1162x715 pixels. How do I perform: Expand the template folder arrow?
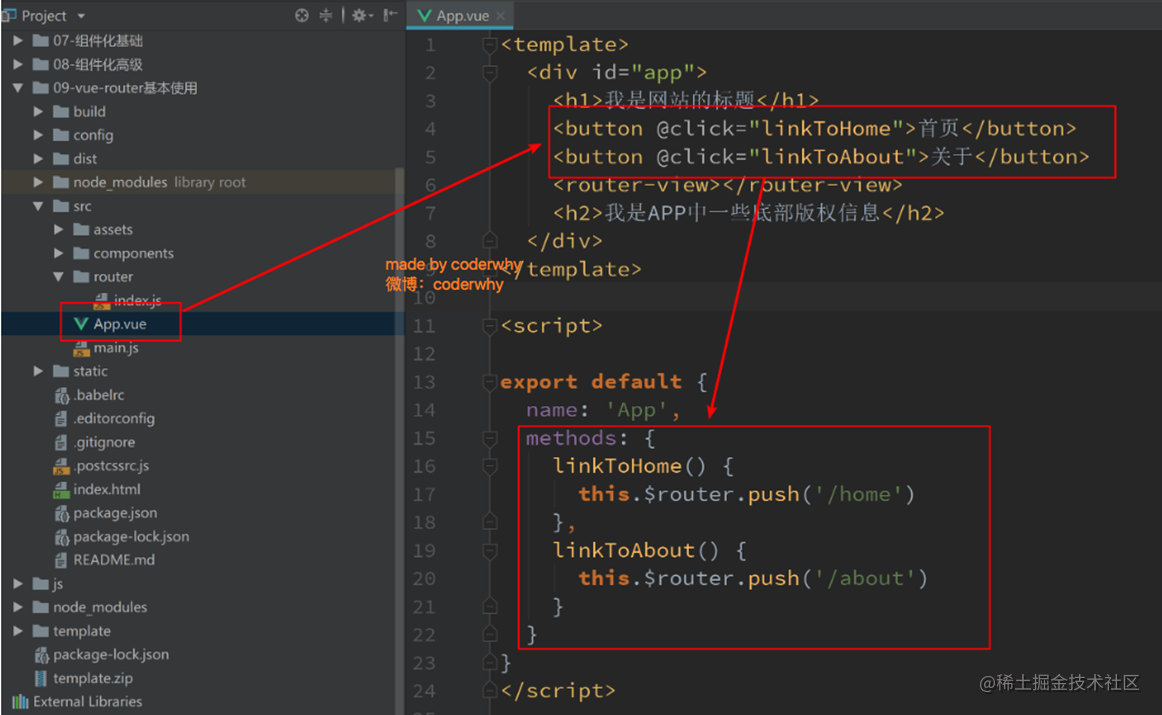[18, 631]
